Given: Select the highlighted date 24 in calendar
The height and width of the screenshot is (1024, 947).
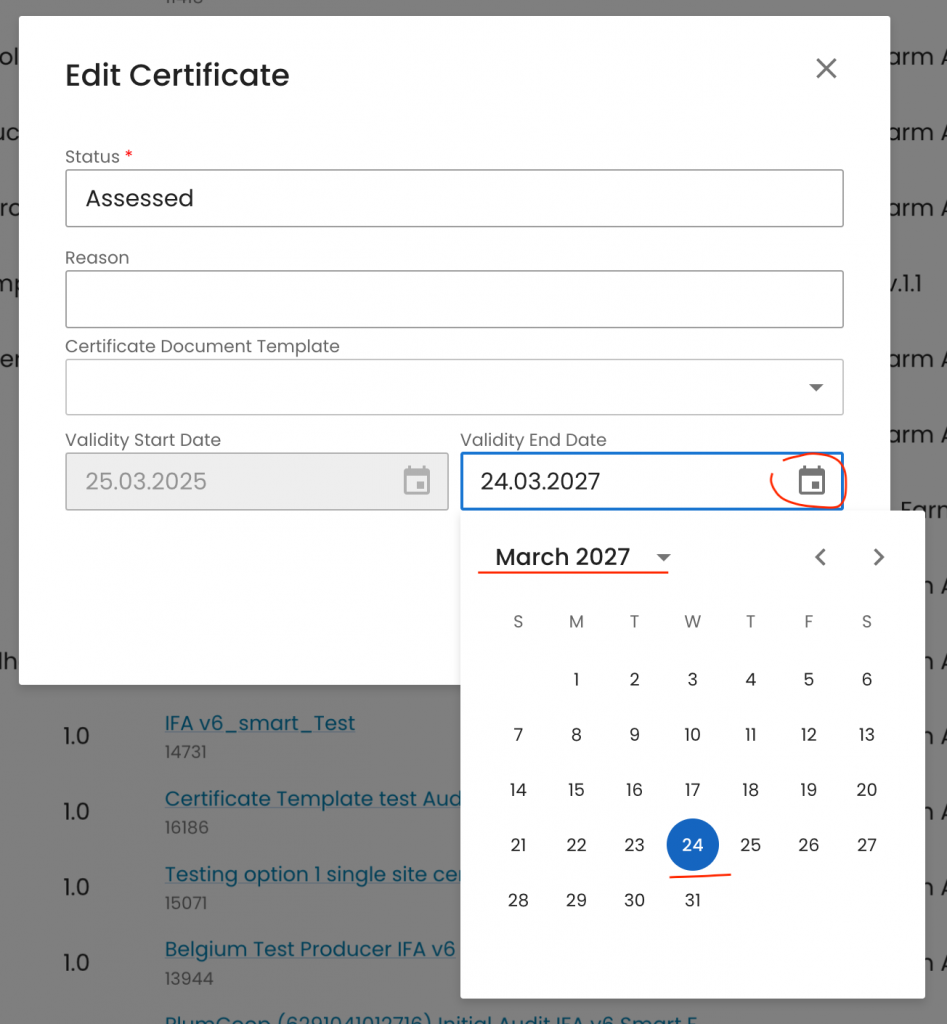Looking at the screenshot, I should (x=692, y=845).
